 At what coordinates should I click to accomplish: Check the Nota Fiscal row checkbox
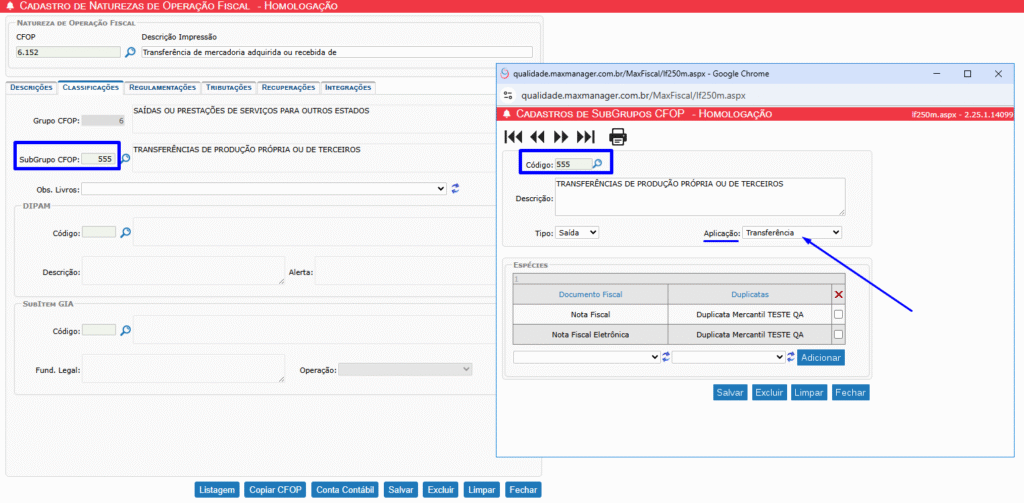click(838, 314)
